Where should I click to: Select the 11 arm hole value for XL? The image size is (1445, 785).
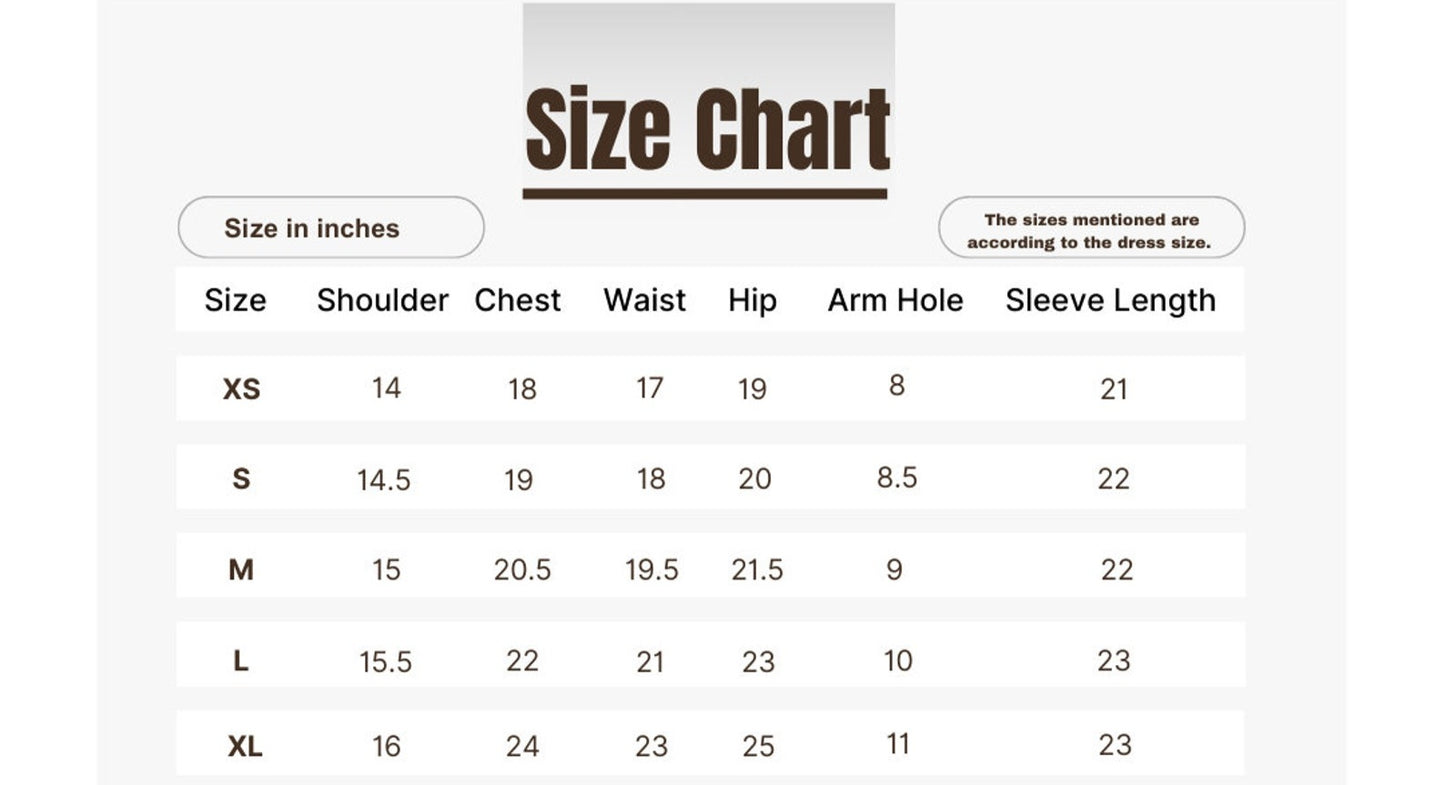point(898,744)
